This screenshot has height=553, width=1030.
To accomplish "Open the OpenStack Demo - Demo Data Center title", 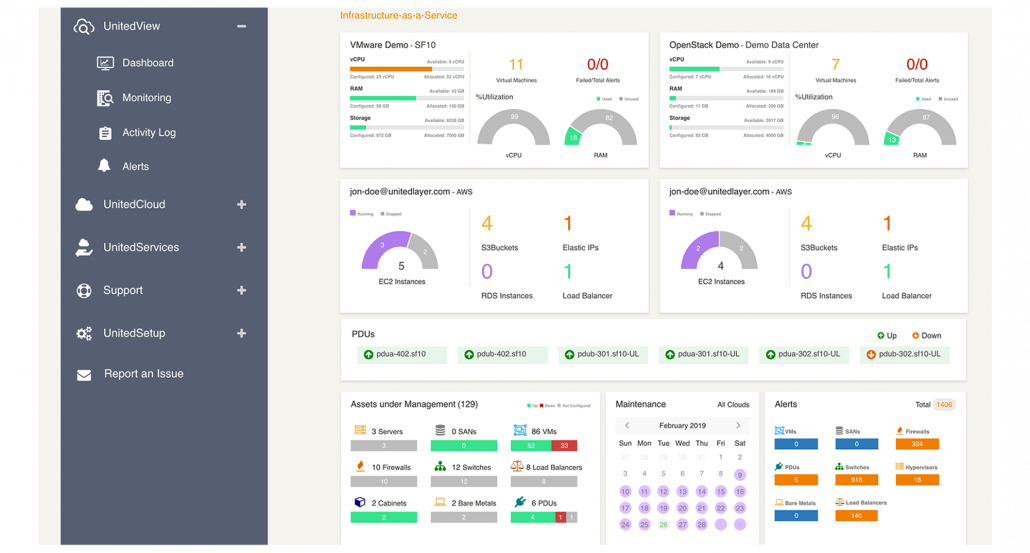I will click(744, 45).
